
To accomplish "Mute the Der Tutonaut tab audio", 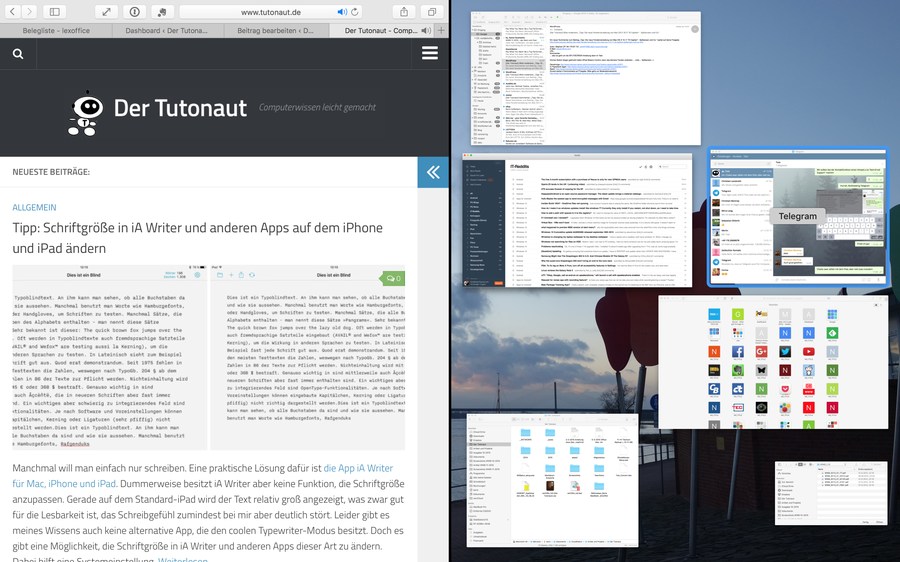I will tap(426, 31).
